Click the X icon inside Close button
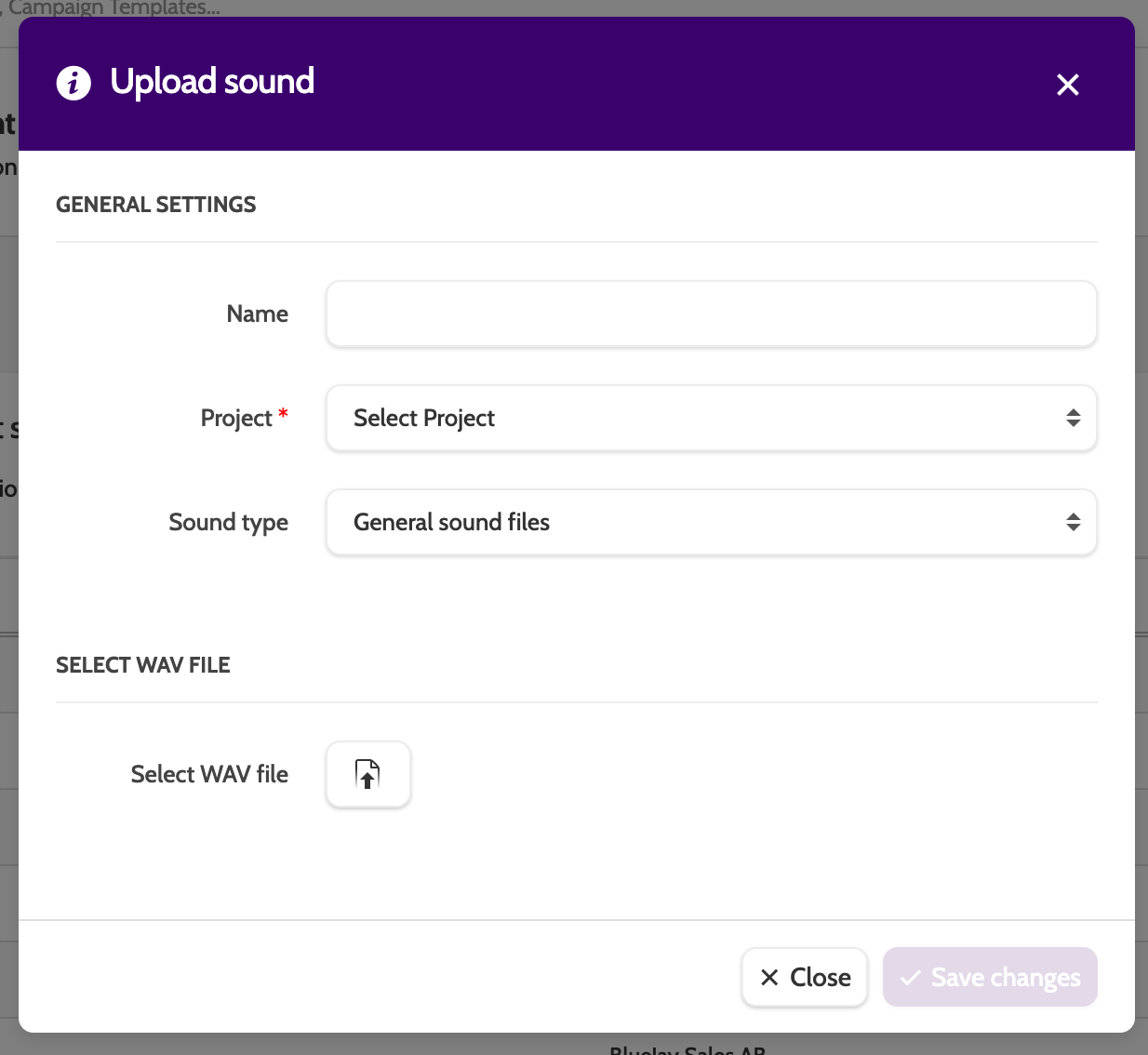 (769, 977)
